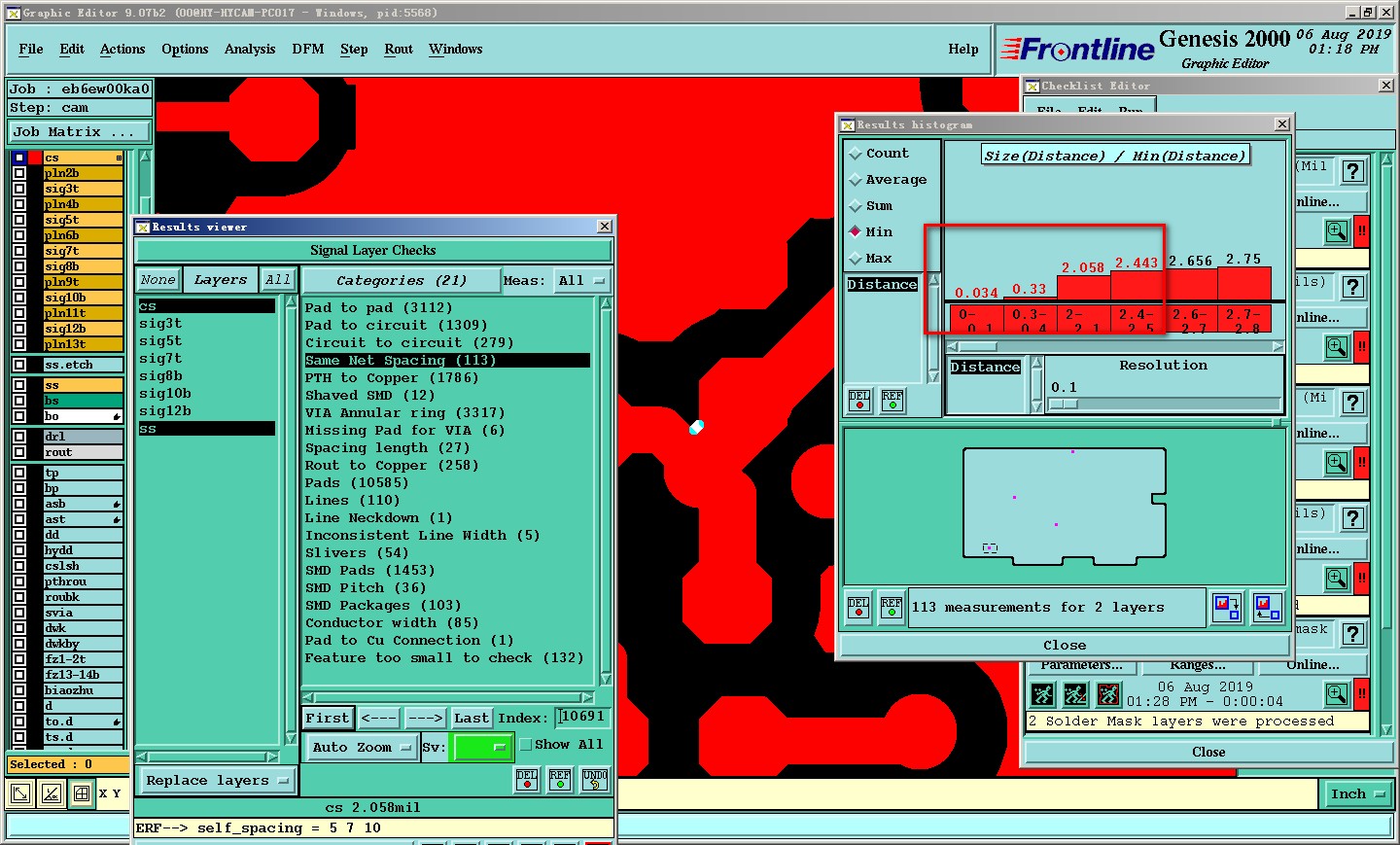
Task: Click question-mark icon beside 'mask' label
Action: click(x=1353, y=635)
